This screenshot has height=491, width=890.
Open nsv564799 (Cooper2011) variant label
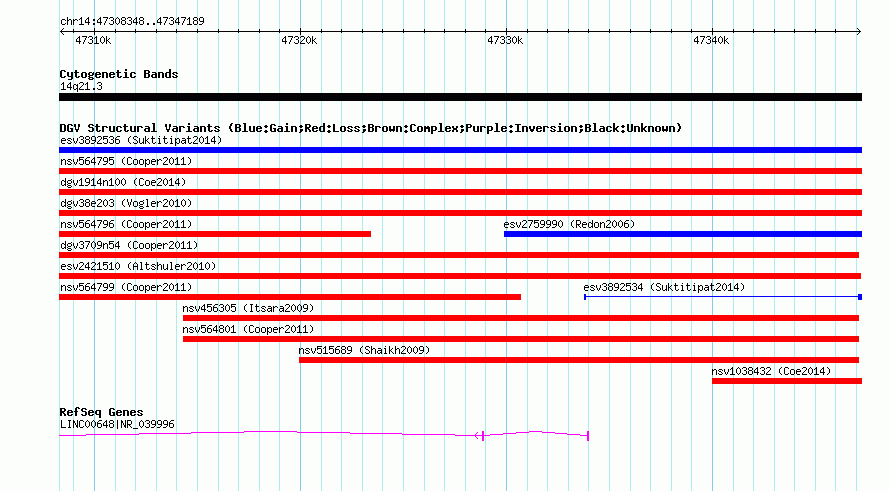(126, 287)
